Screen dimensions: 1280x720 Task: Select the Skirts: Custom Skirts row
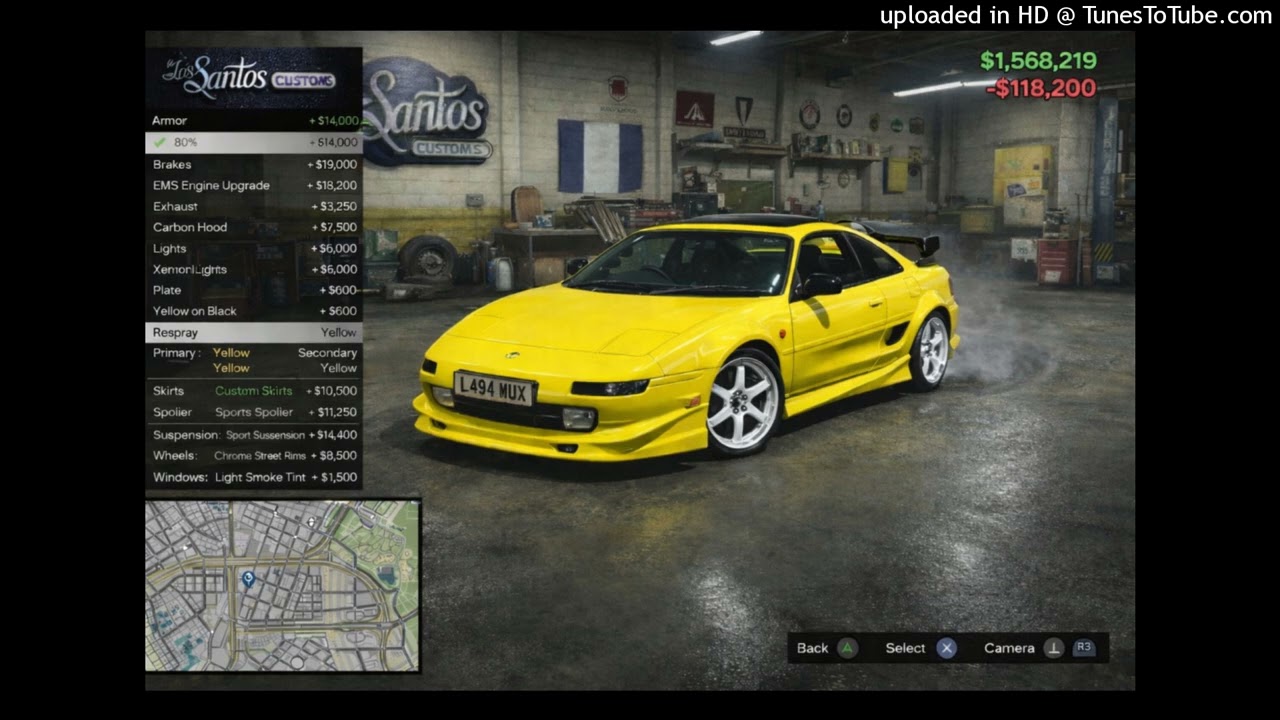[x=254, y=391]
